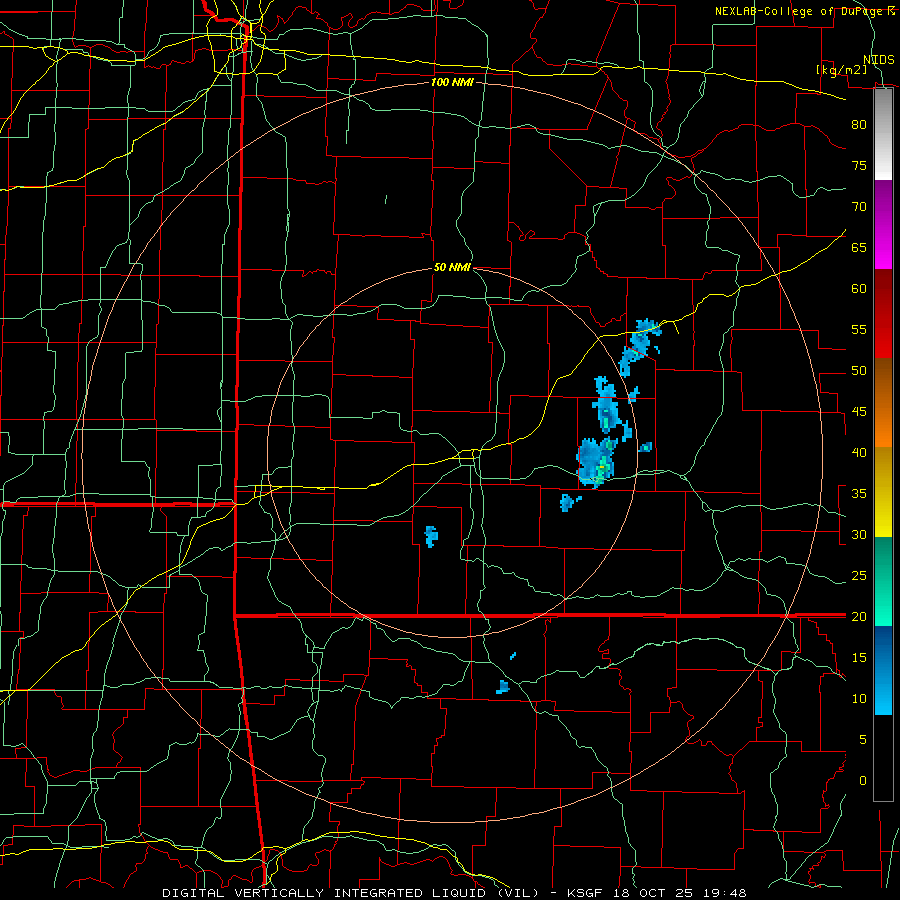Select the 40 value on the color scale
This screenshot has width=900, height=900.
coord(859,452)
